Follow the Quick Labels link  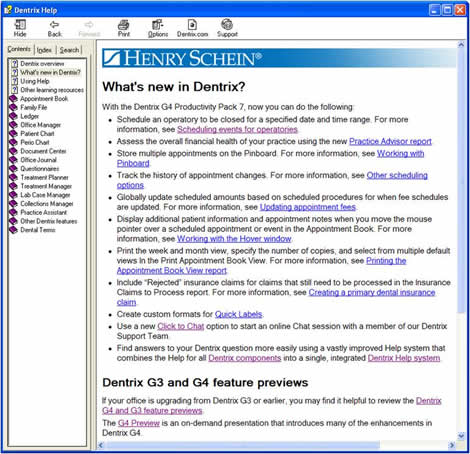(x=238, y=314)
